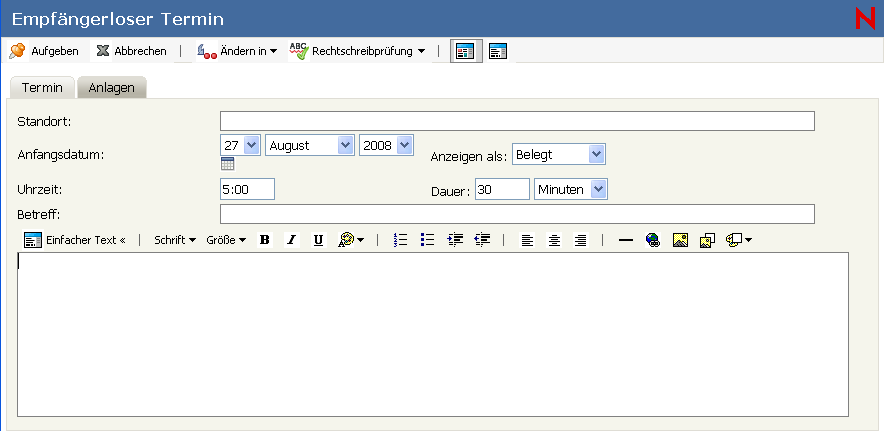Image resolution: width=884 pixels, height=431 pixels.
Task: Click the Novell N logo
Action: tap(865, 19)
